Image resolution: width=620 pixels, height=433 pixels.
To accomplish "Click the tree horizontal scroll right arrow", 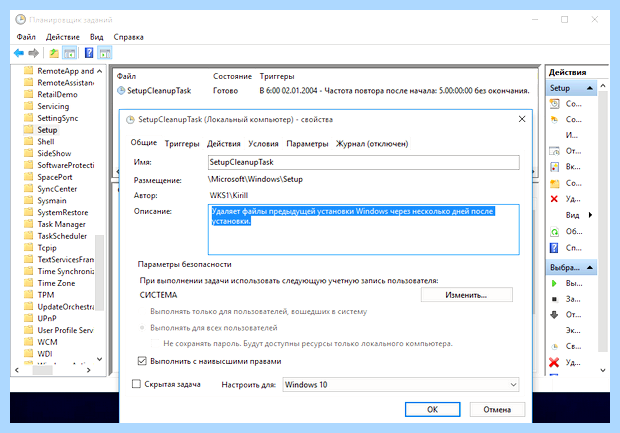I will tap(89, 370).
